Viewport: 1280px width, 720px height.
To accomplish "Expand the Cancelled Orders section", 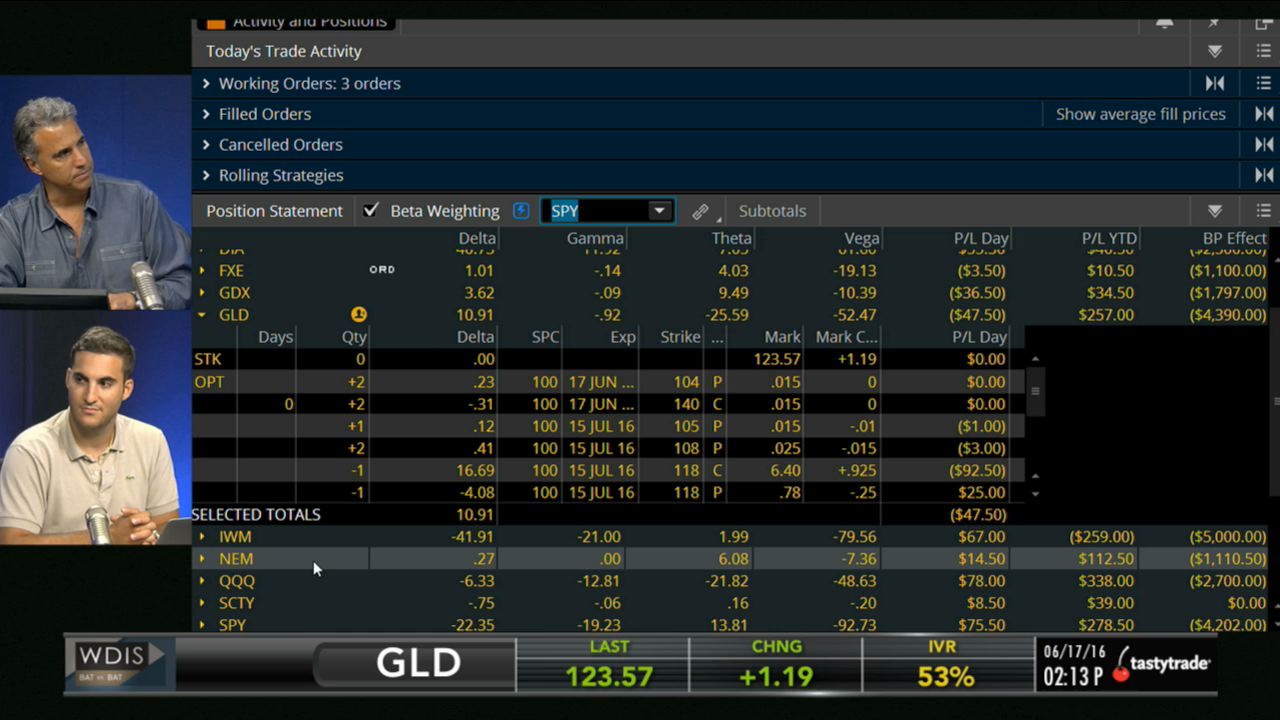I will 206,145.
